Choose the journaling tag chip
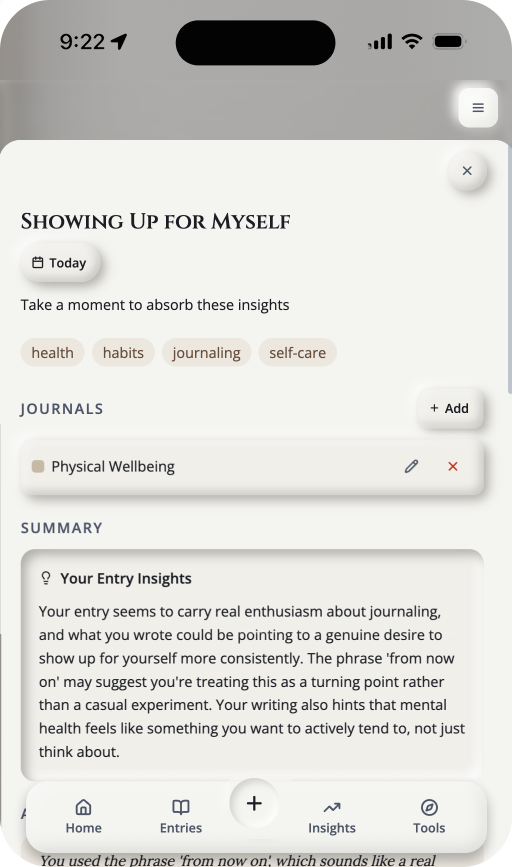Image resolution: width=512 pixels, height=867 pixels. coord(206,352)
